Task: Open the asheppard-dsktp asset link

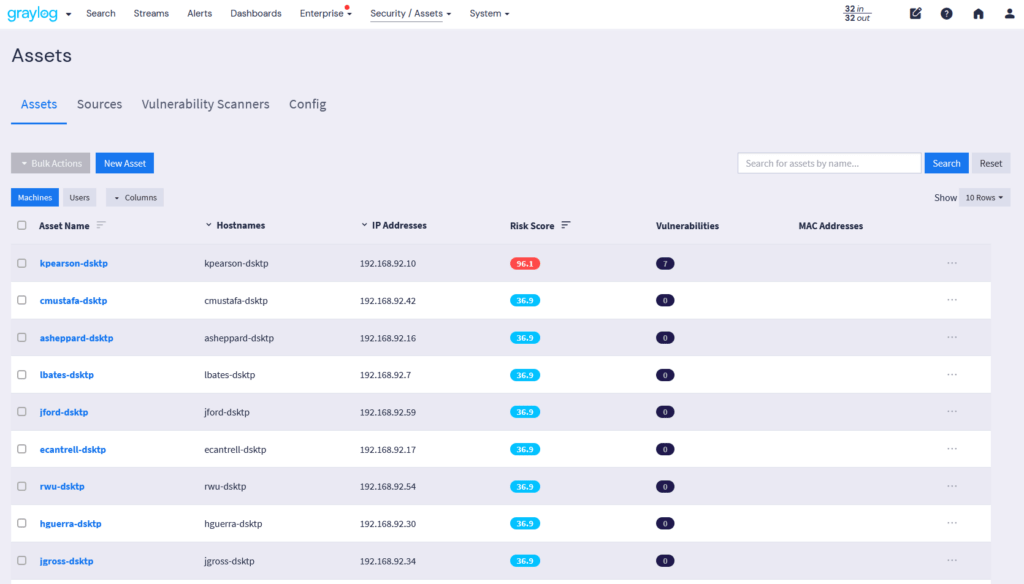Action: tap(76, 338)
